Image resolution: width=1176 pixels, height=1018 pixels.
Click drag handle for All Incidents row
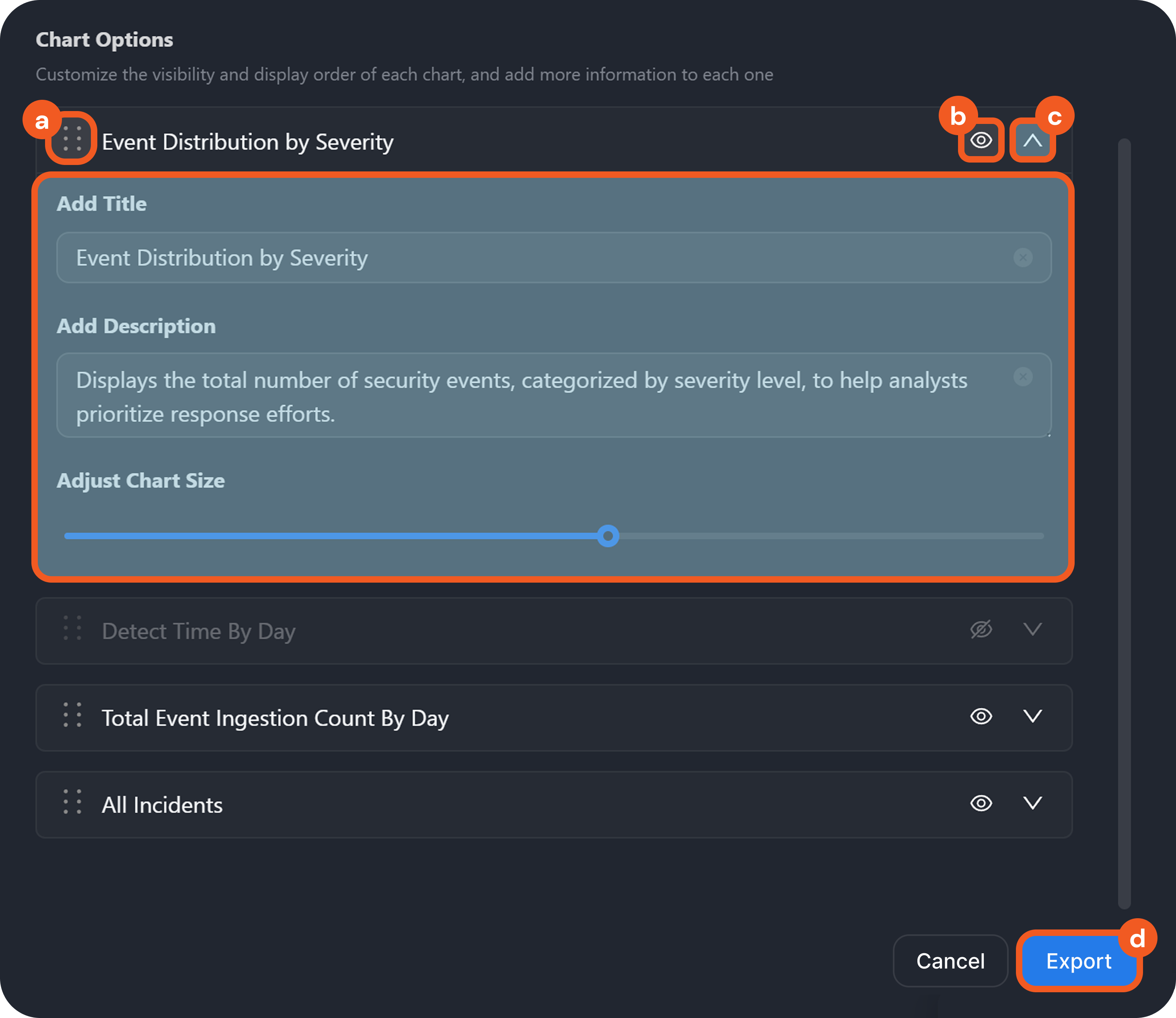[72, 802]
